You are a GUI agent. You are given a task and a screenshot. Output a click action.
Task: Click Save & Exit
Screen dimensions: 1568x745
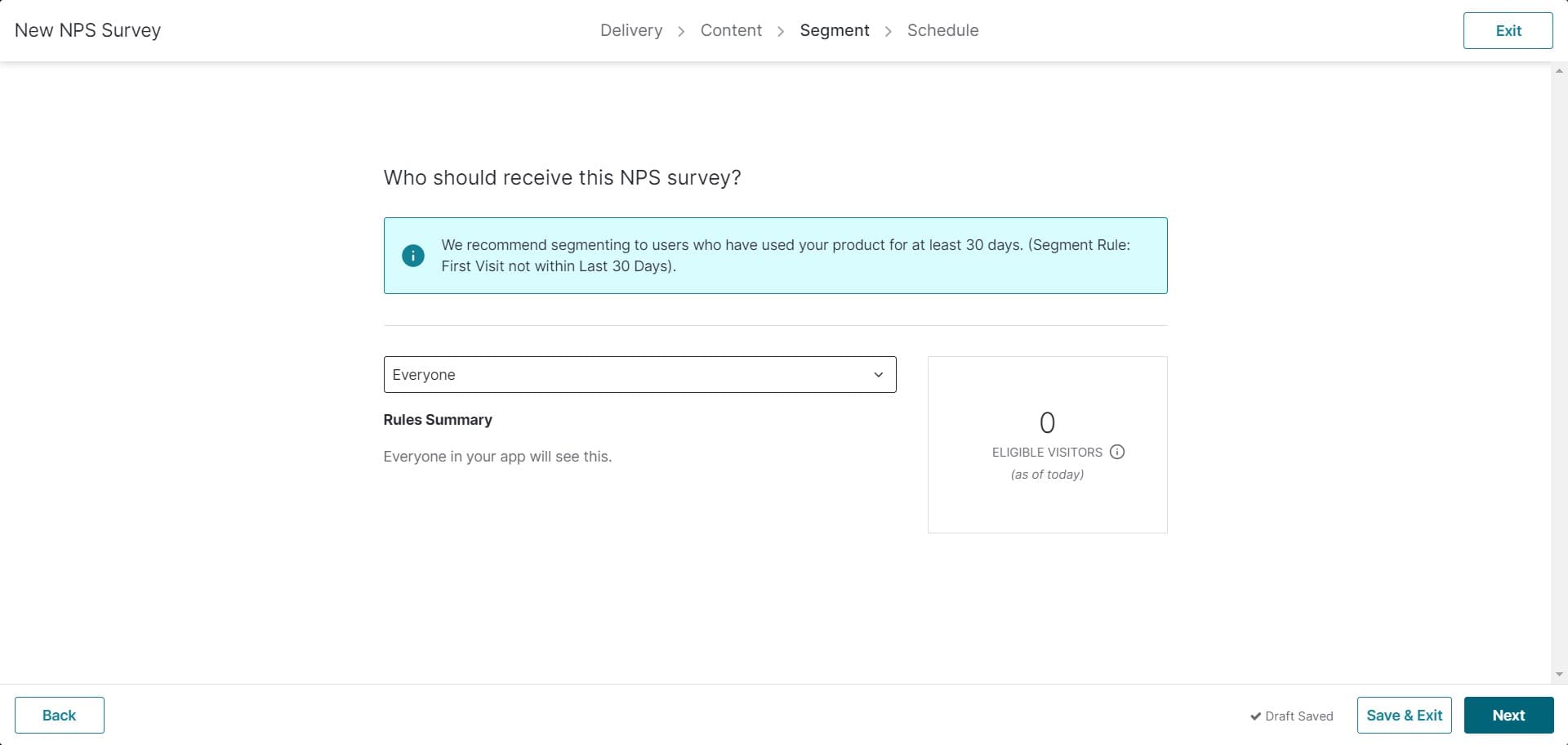click(x=1404, y=715)
